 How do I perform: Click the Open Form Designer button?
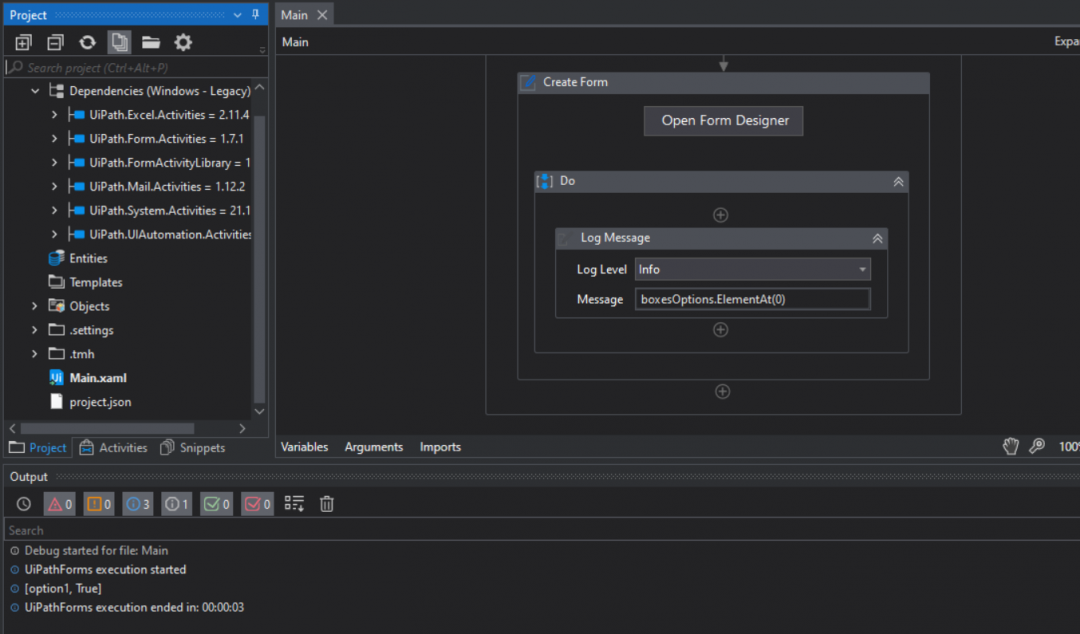[x=722, y=120]
